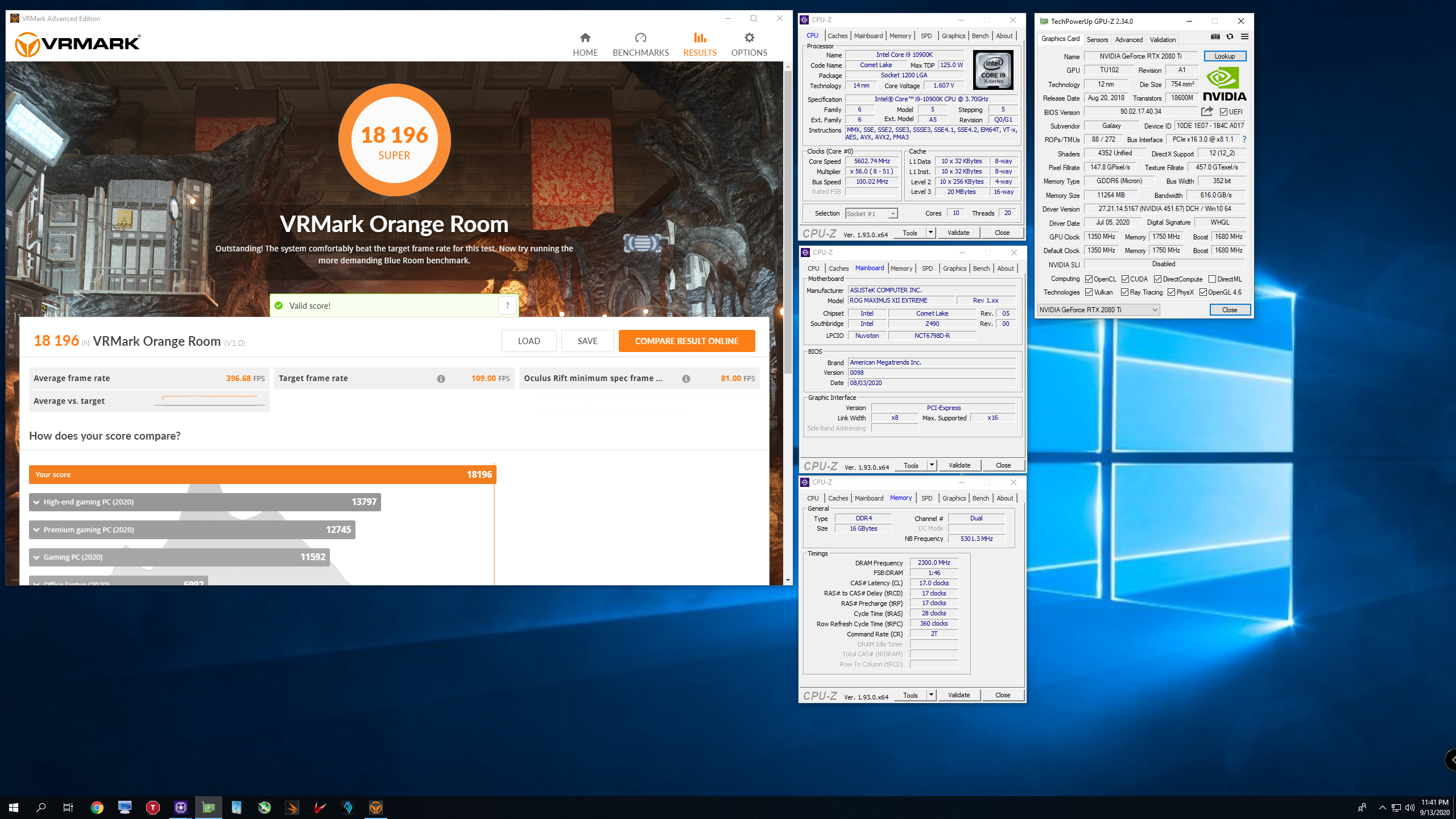The height and width of the screenshot is (819, 1456).
Task: Toggle CUDA checkbox in GPU-Z
Action: pyautogui.click(x=1125, y=279)
